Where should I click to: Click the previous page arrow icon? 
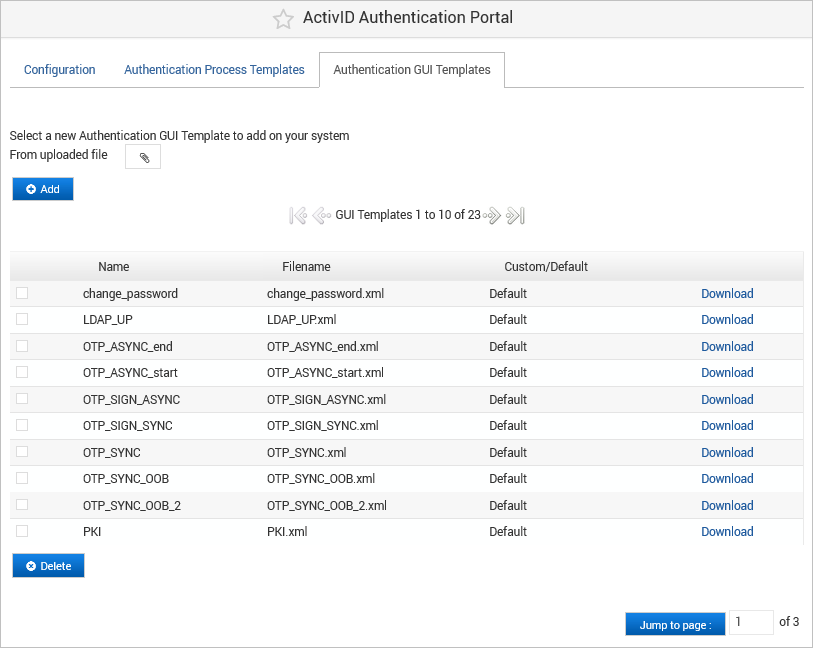tap(321, 215)
